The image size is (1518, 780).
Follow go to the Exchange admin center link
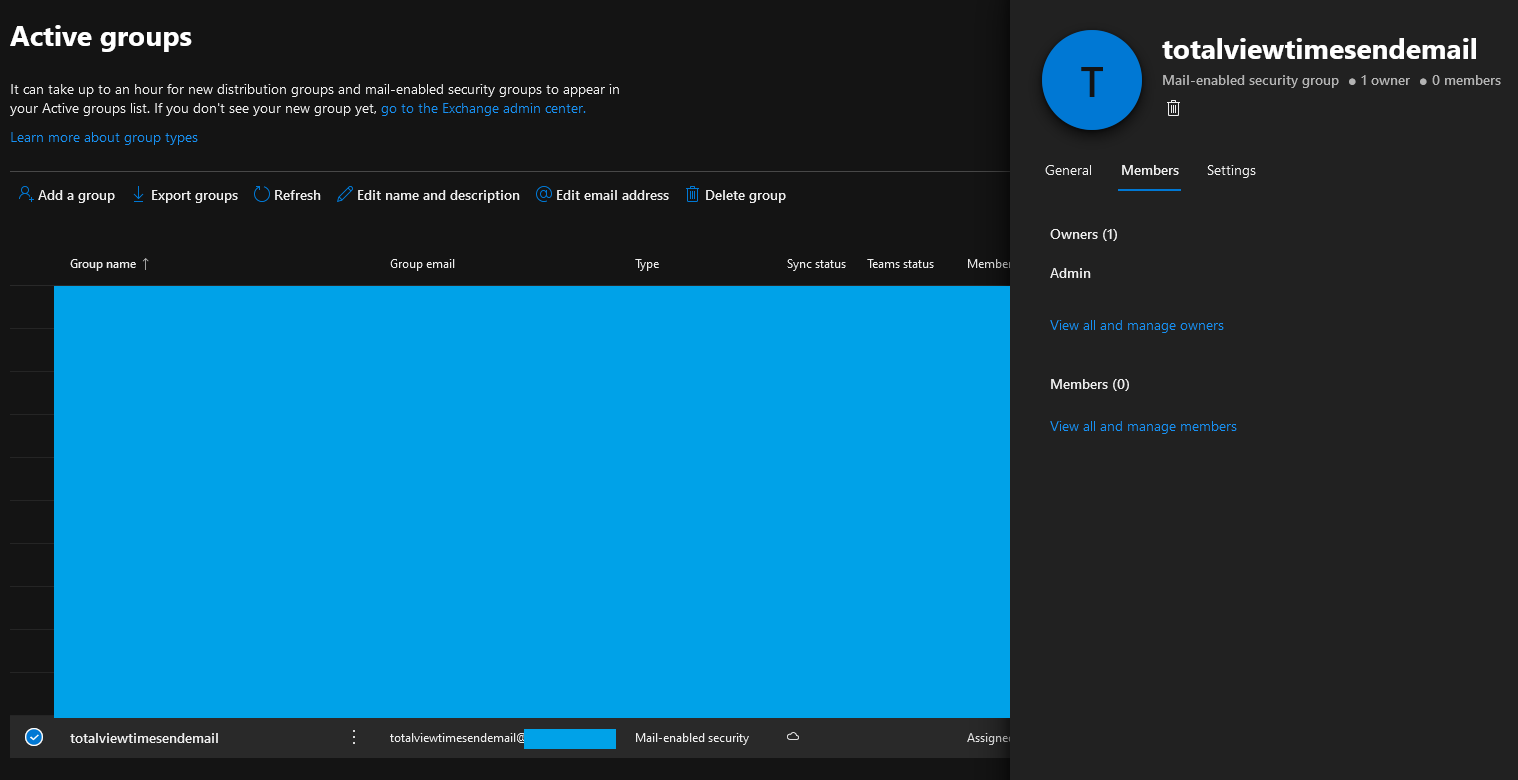coord(483,108)
